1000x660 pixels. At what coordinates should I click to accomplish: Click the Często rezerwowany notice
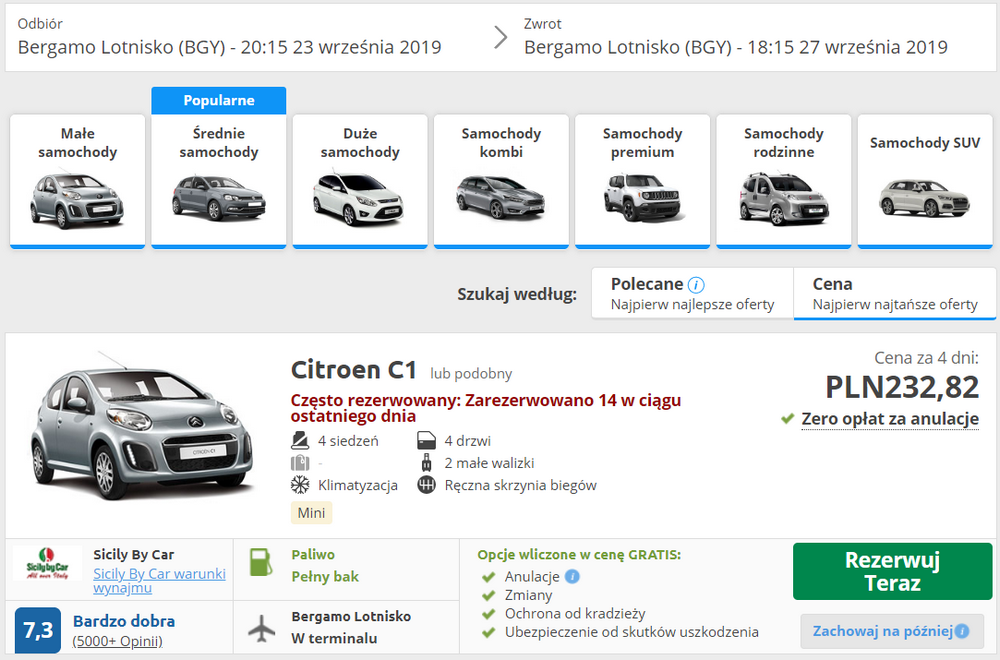pos(486,408)
